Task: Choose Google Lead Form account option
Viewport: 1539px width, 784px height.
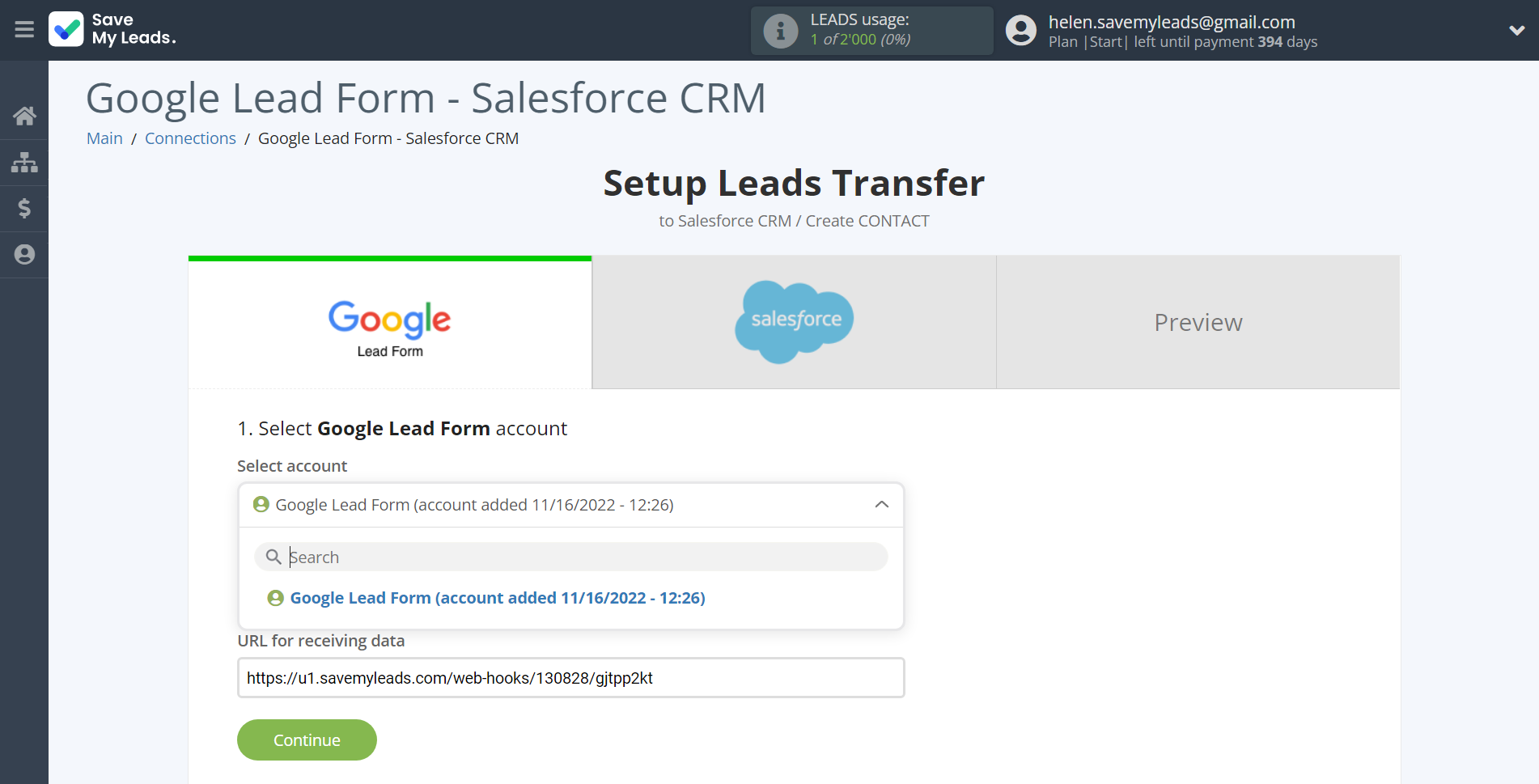Action: [486, 598]
